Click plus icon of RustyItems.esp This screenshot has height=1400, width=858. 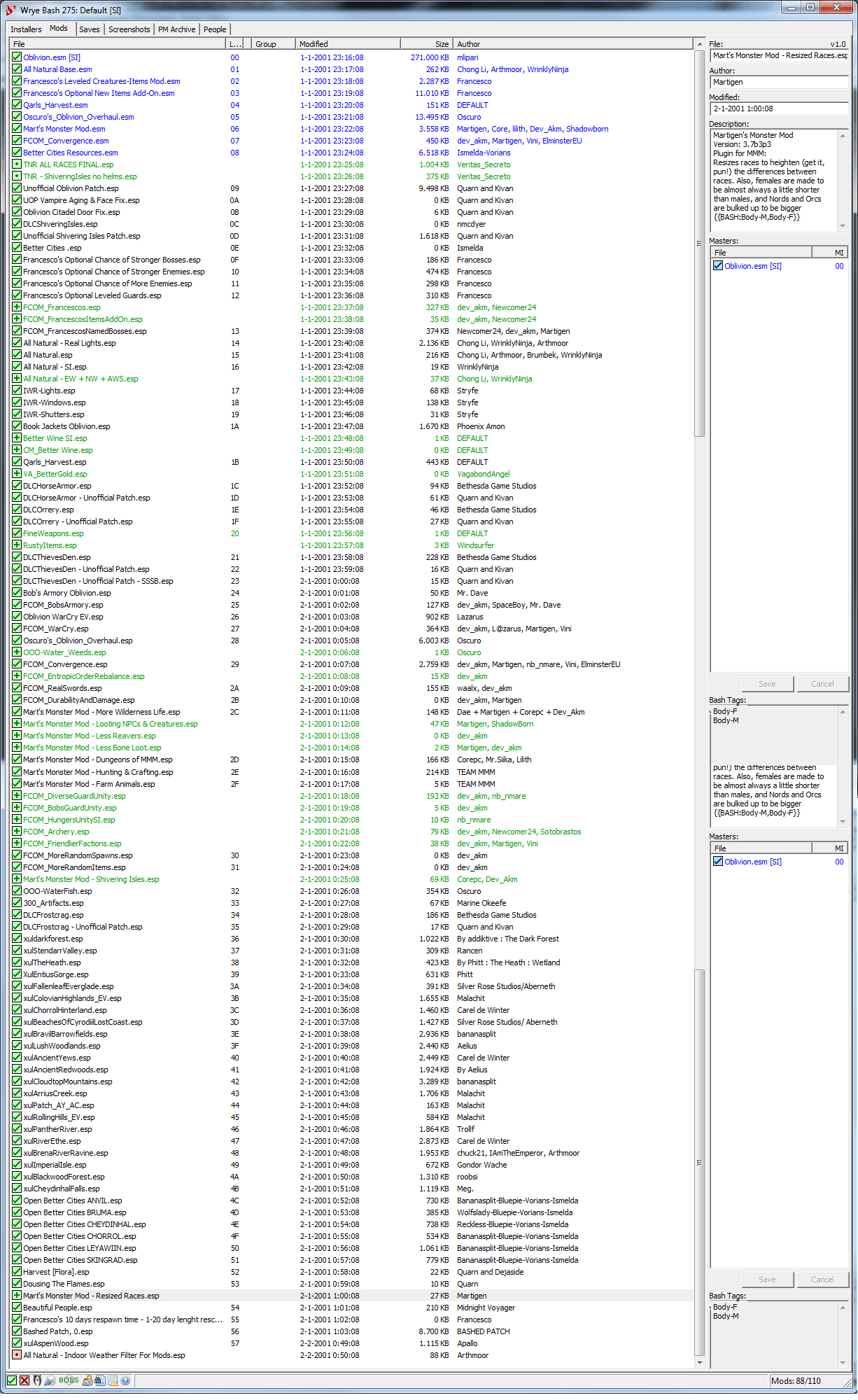click(17, 545)
